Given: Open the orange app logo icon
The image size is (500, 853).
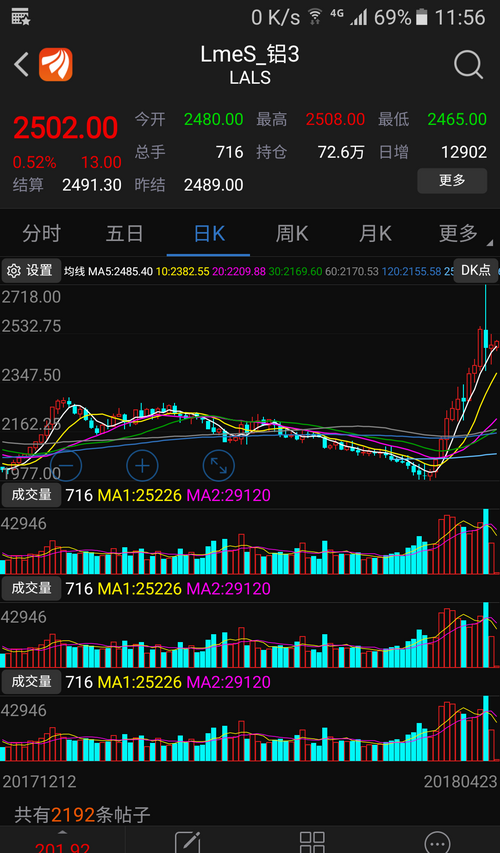Looking at the screenshot, I should click(x=55, y=65).
